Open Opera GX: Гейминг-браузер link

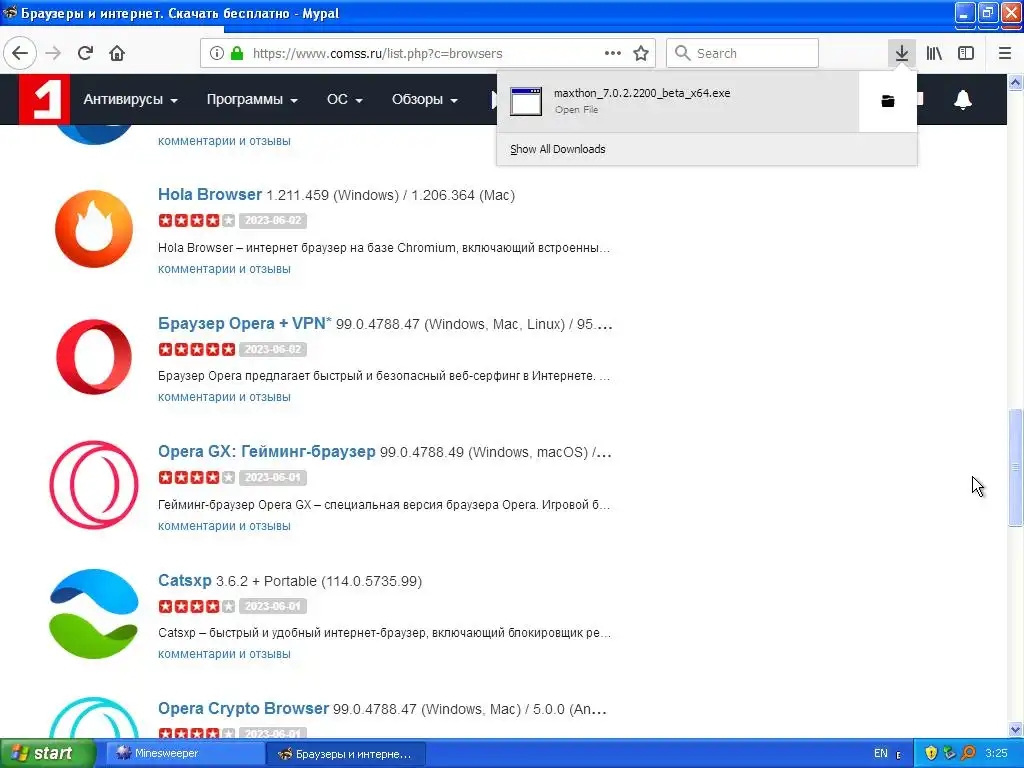[x=266, y=451]
